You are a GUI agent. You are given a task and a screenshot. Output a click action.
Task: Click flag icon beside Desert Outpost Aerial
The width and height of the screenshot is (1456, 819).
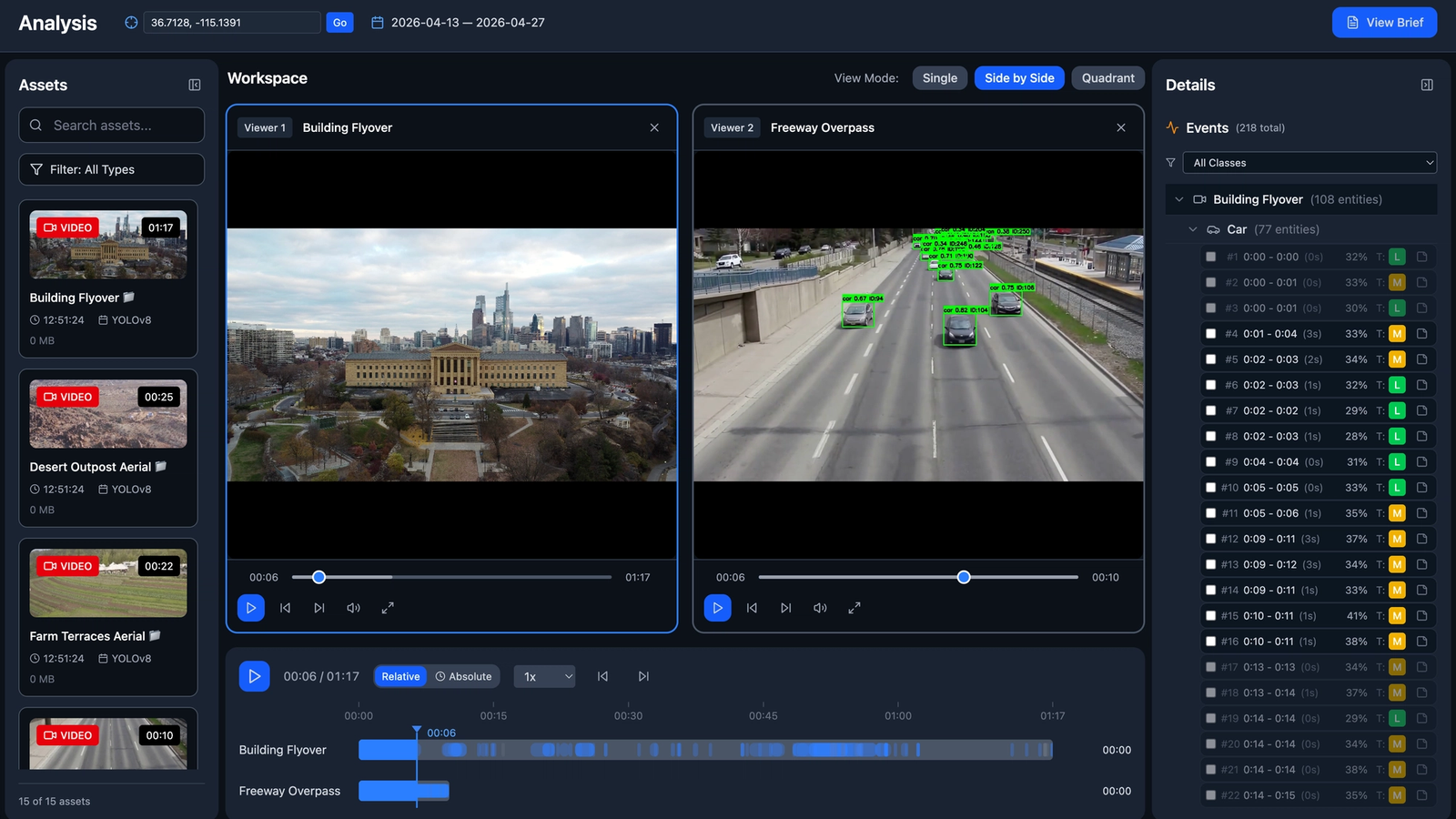(161, 466)
